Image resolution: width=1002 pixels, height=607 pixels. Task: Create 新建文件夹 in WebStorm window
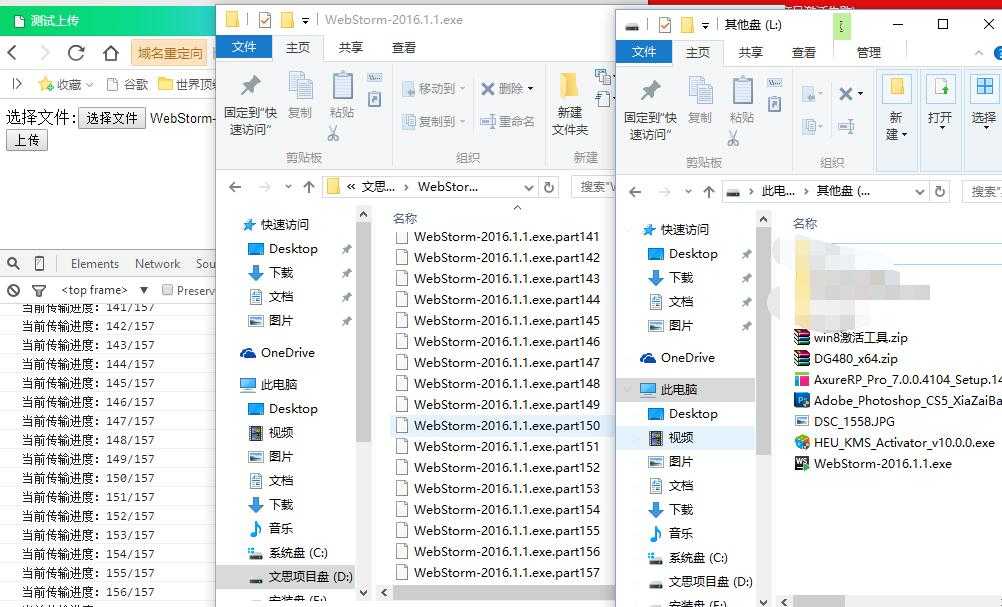click(569, 104)
